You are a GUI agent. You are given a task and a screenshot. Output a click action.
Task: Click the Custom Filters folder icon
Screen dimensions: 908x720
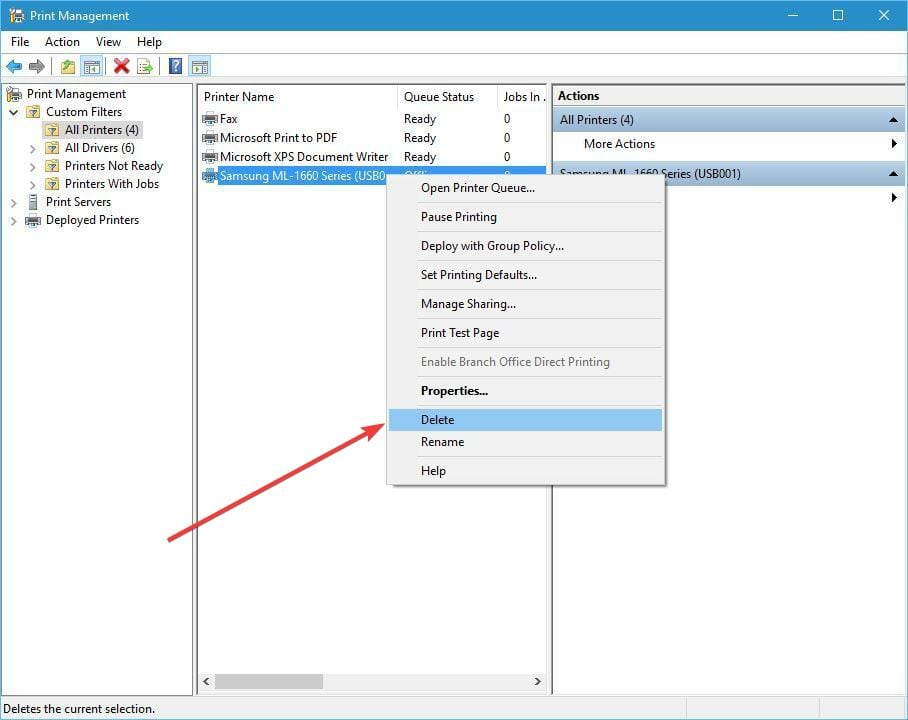(x=34, y=112)
